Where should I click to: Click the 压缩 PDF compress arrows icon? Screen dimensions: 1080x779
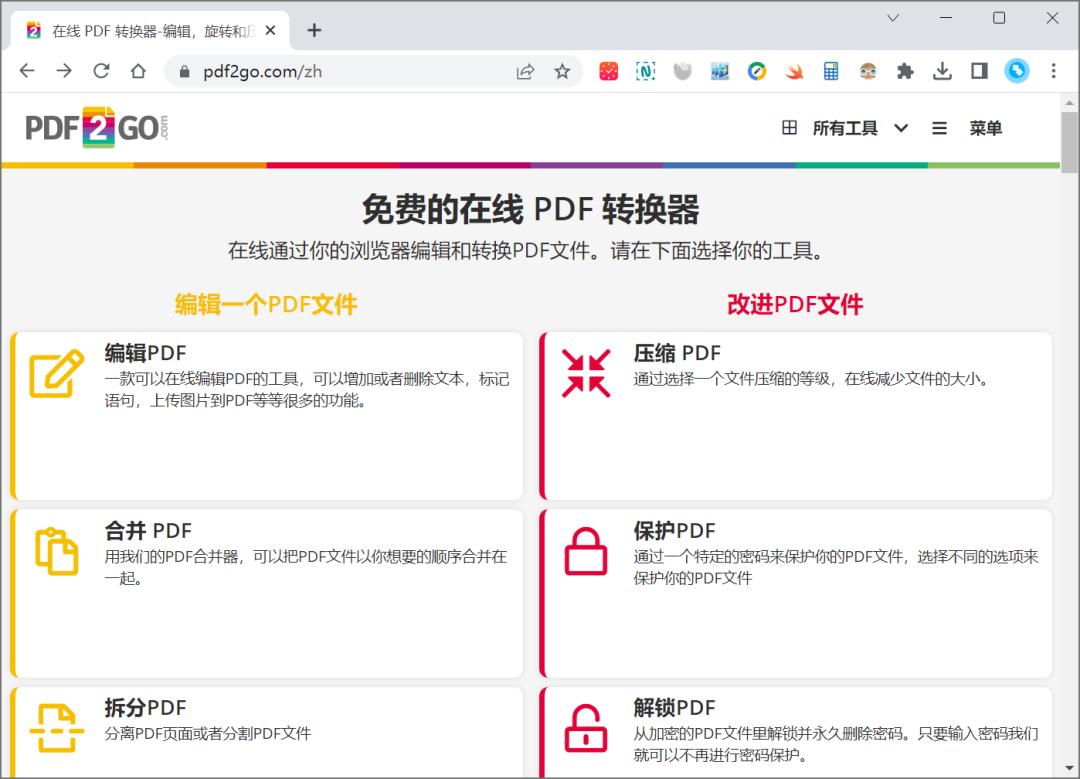(585, 372)
